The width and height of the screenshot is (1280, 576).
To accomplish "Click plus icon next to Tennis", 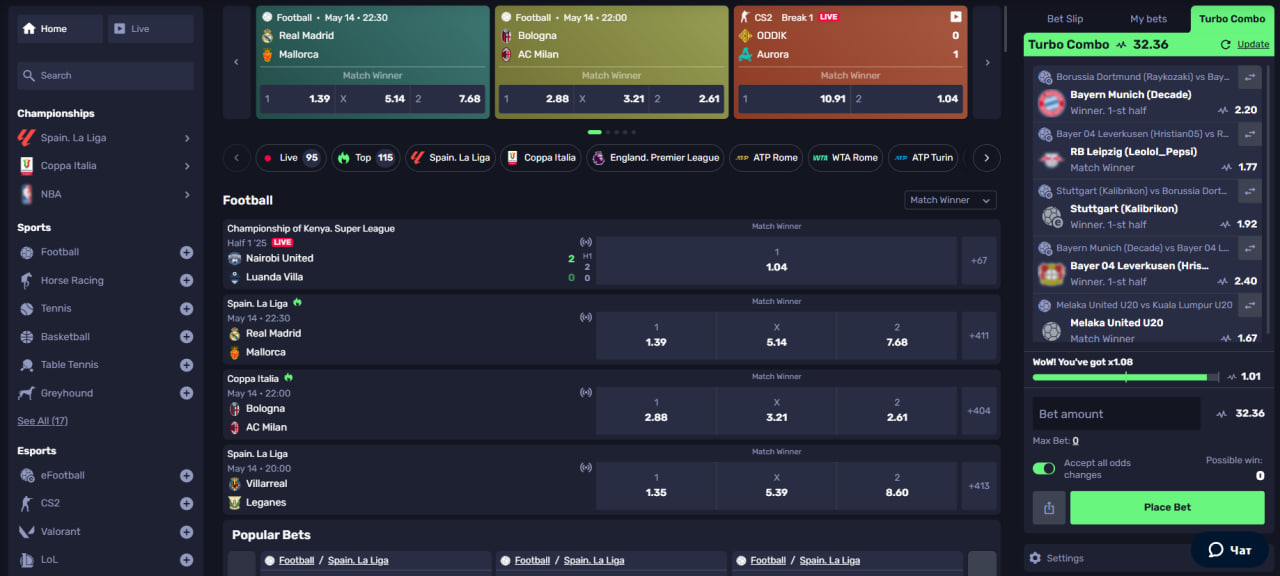I will [x=186, y=308].
